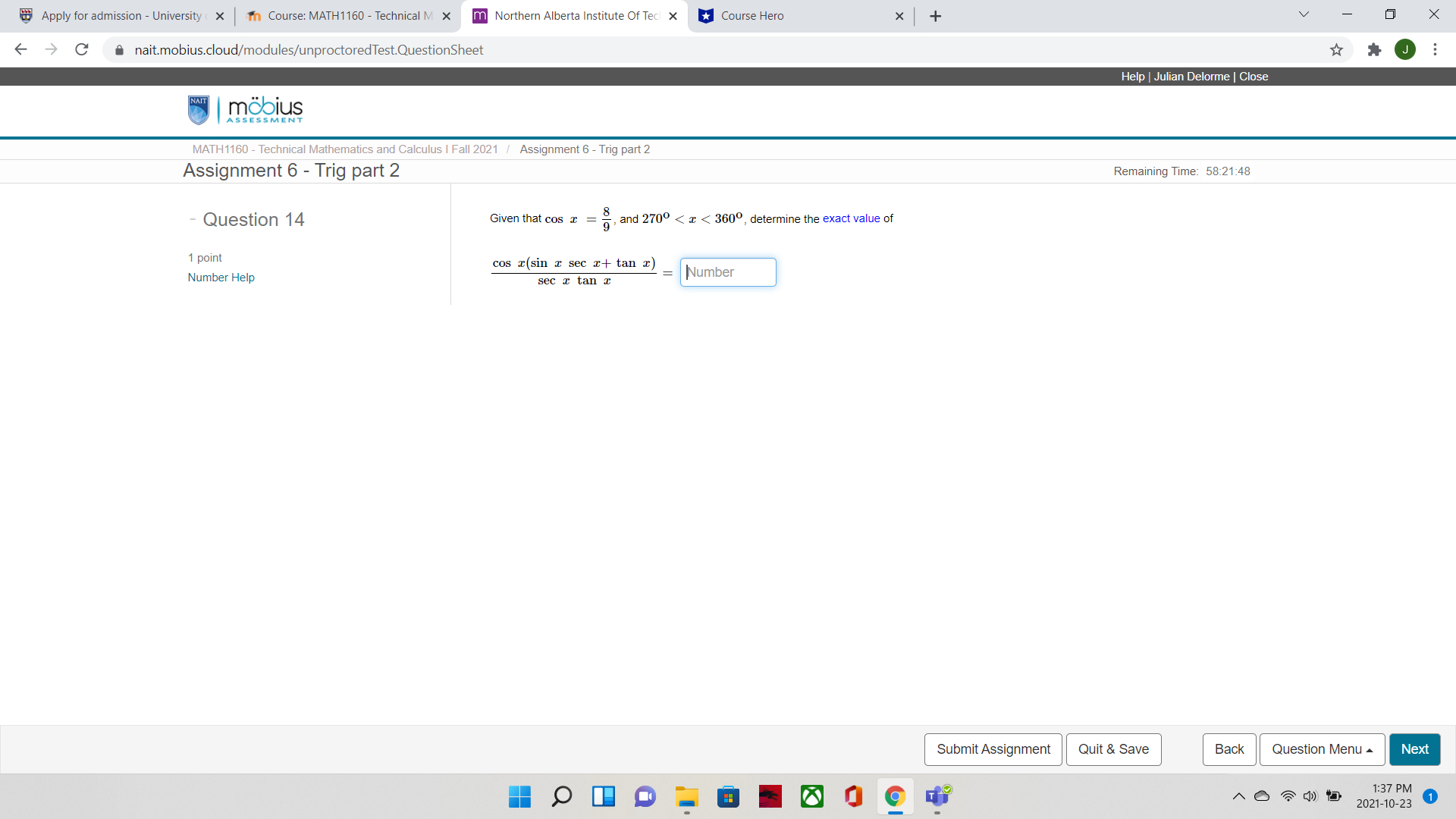Click the Next button
Viewport: 1456px width, 819px height.
point(1414,749)
